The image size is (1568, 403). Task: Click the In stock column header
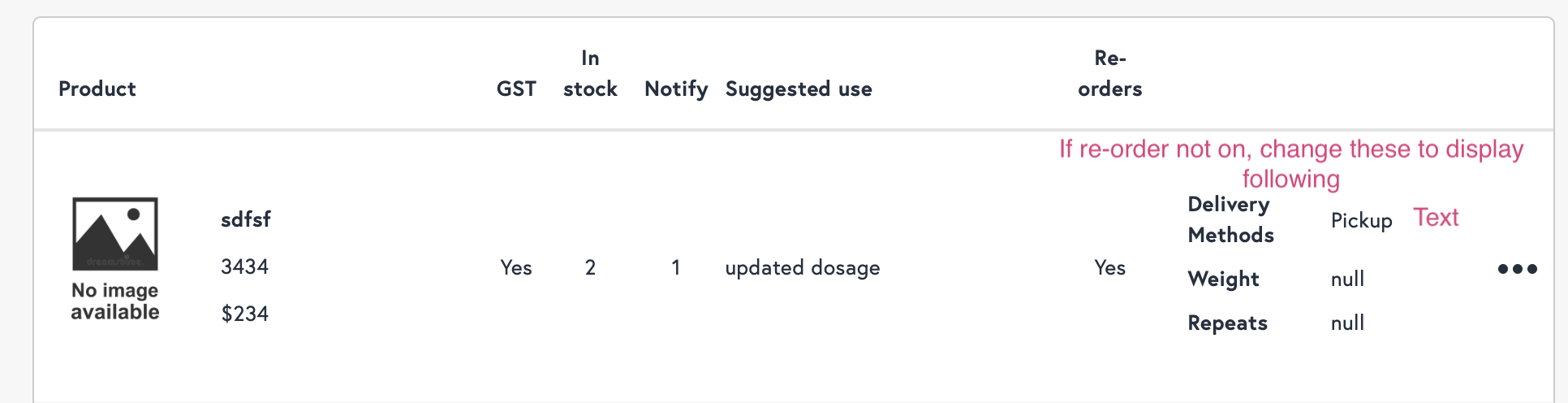coord(590,74)
